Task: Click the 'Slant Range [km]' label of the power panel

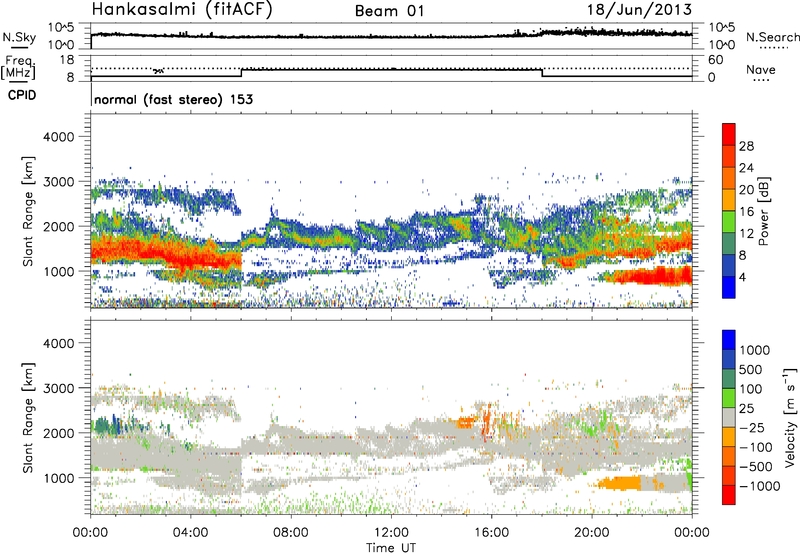Action: tap(28, 211)
